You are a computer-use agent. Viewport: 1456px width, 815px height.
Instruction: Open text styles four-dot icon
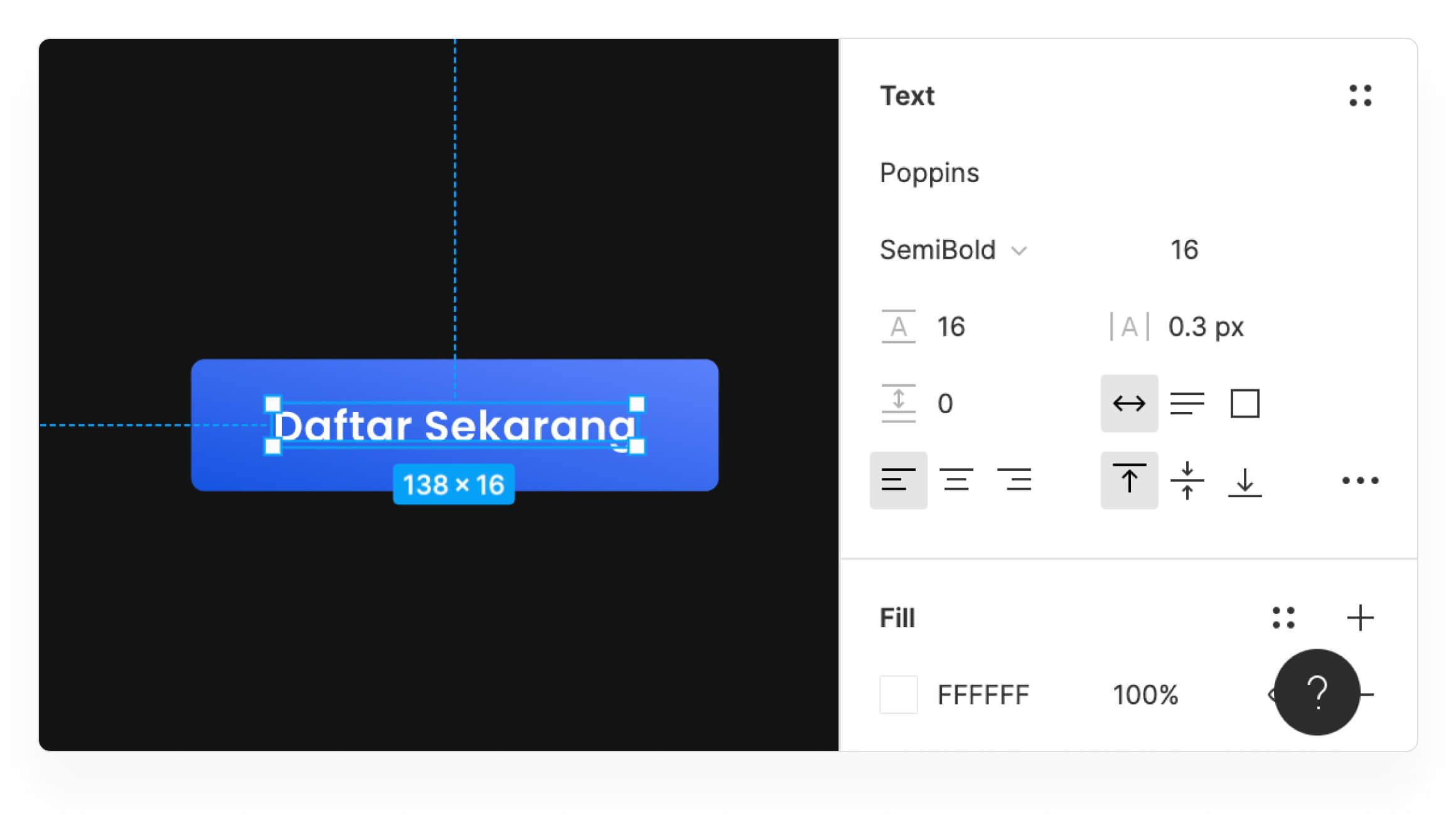click(x=1360, y=95)
